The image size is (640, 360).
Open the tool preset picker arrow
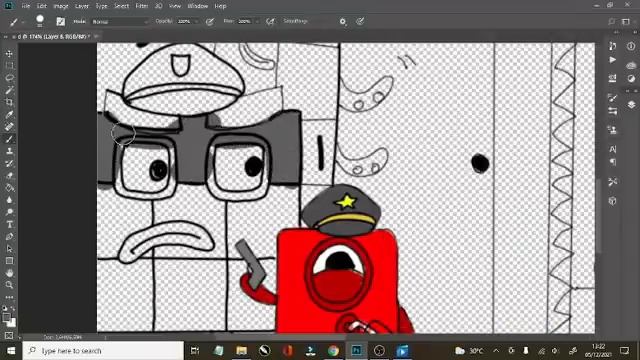click(x=23, y=22)
